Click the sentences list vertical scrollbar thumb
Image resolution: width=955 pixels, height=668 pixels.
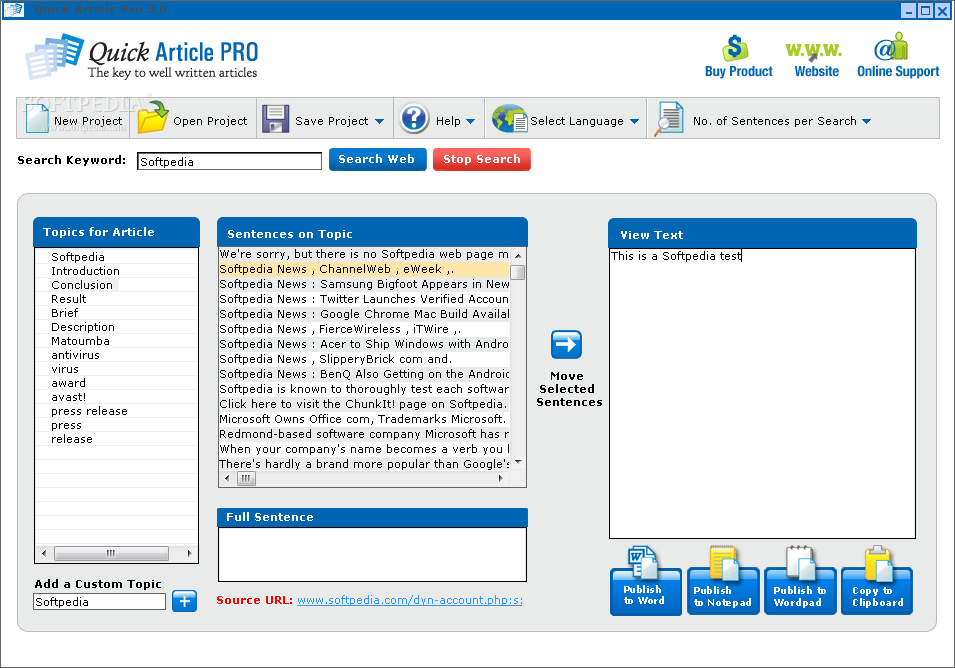tap(518, 272)
